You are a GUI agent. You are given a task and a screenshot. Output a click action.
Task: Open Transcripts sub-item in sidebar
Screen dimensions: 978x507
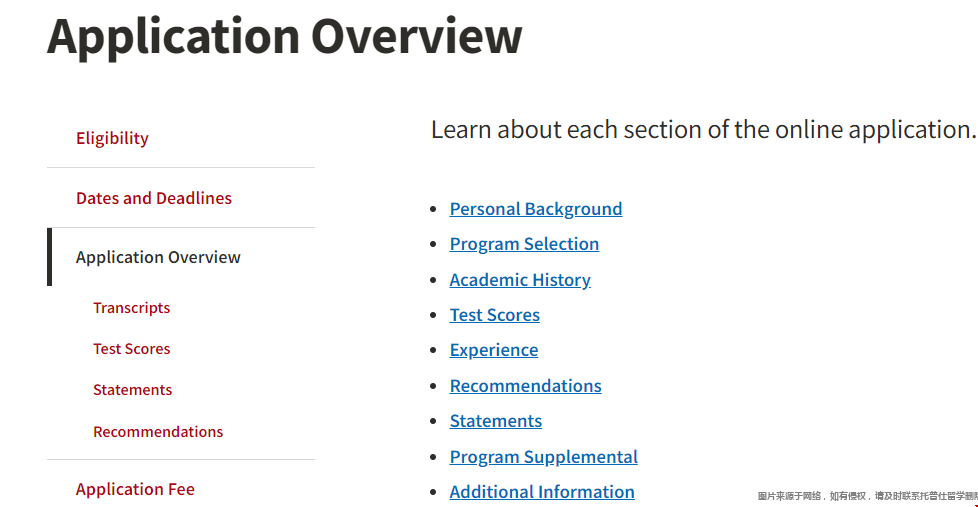coord(131,308)
